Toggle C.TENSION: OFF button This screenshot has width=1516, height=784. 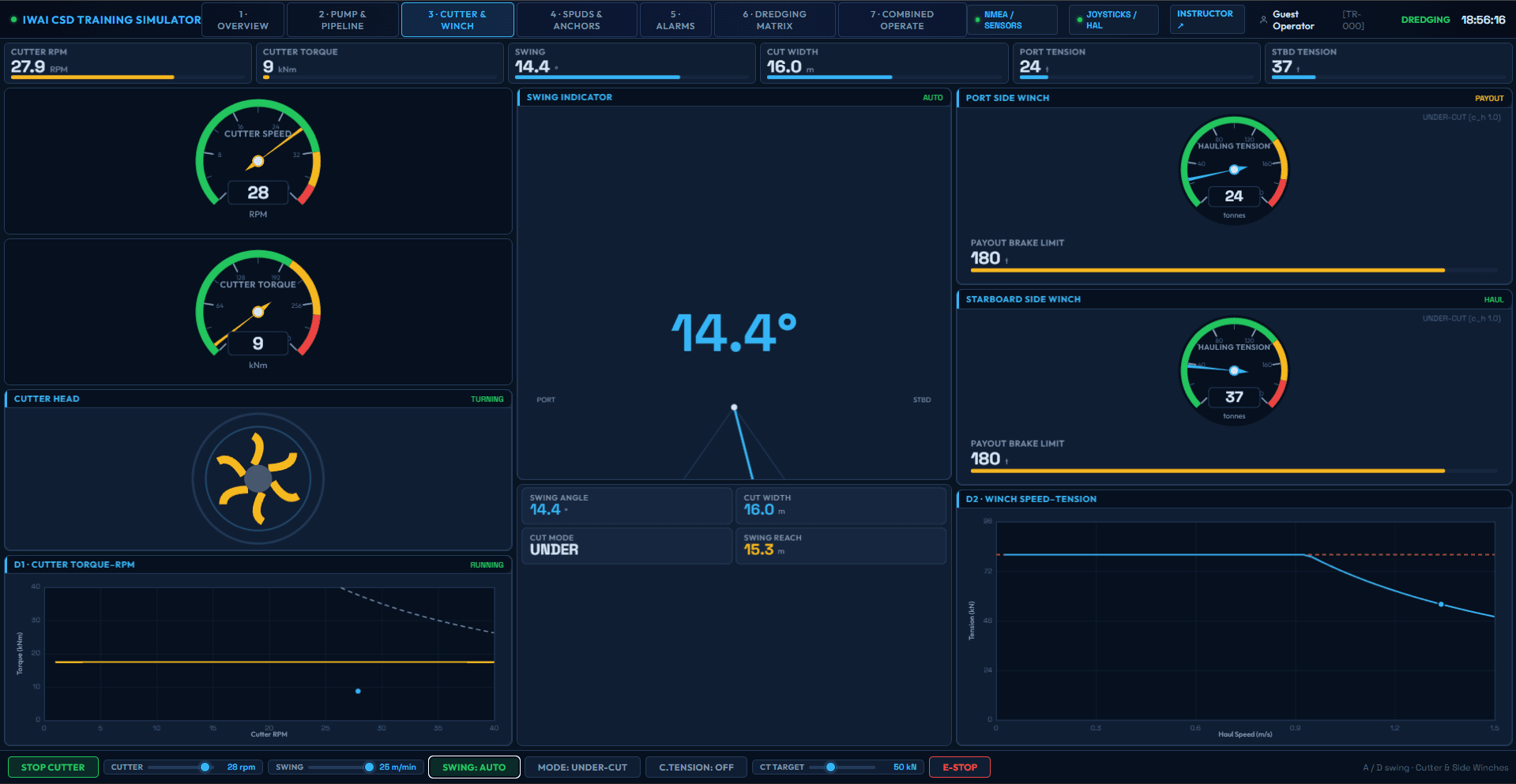pos(696,767)
